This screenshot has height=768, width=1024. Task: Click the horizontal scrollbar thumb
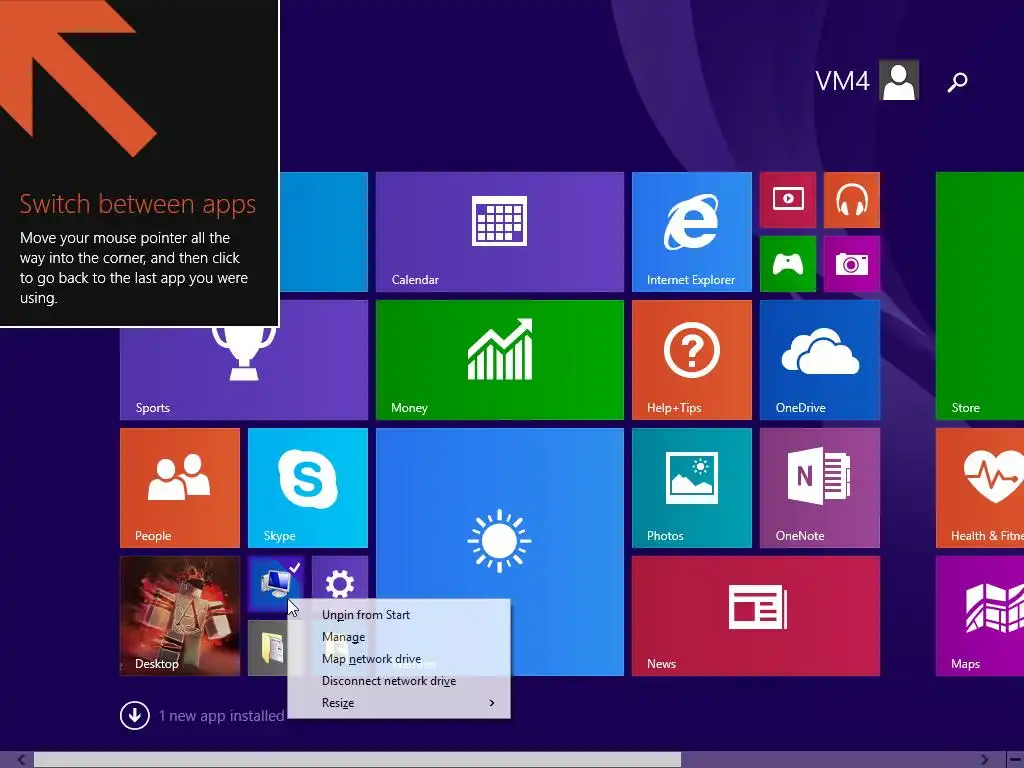[357, 760]
